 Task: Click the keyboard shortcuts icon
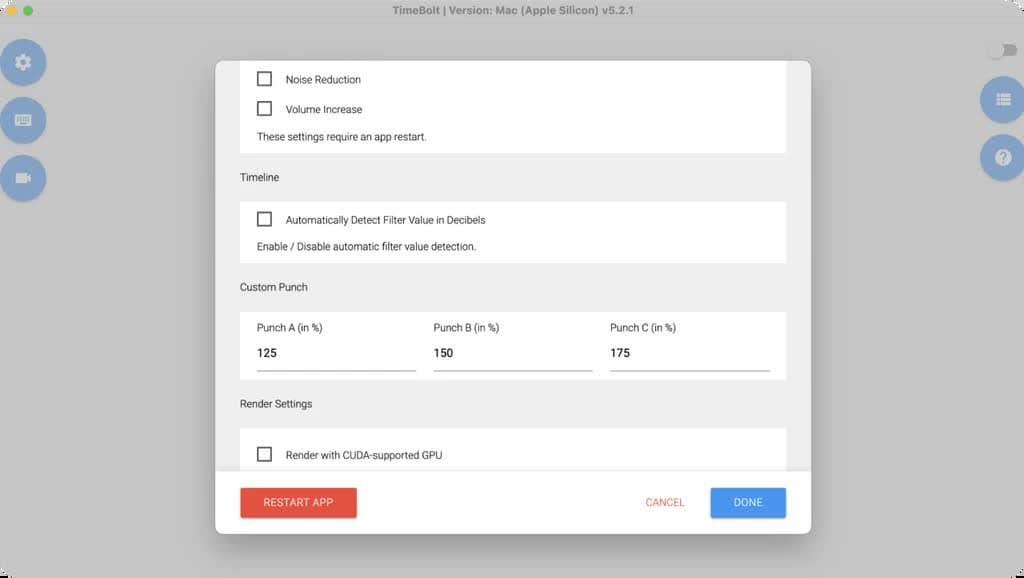pos(22,120)
